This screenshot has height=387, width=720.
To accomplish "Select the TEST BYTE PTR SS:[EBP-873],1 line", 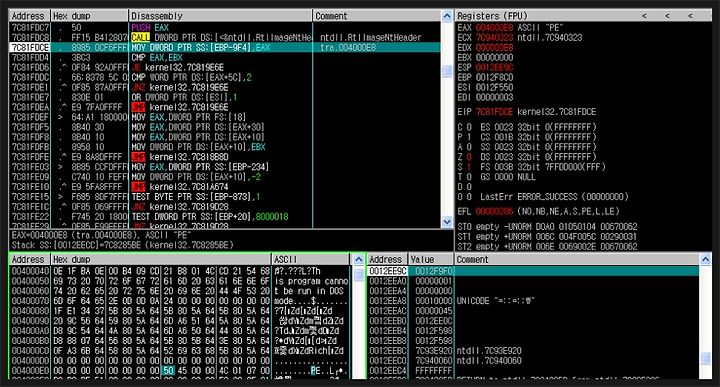I will pos(196,196).
